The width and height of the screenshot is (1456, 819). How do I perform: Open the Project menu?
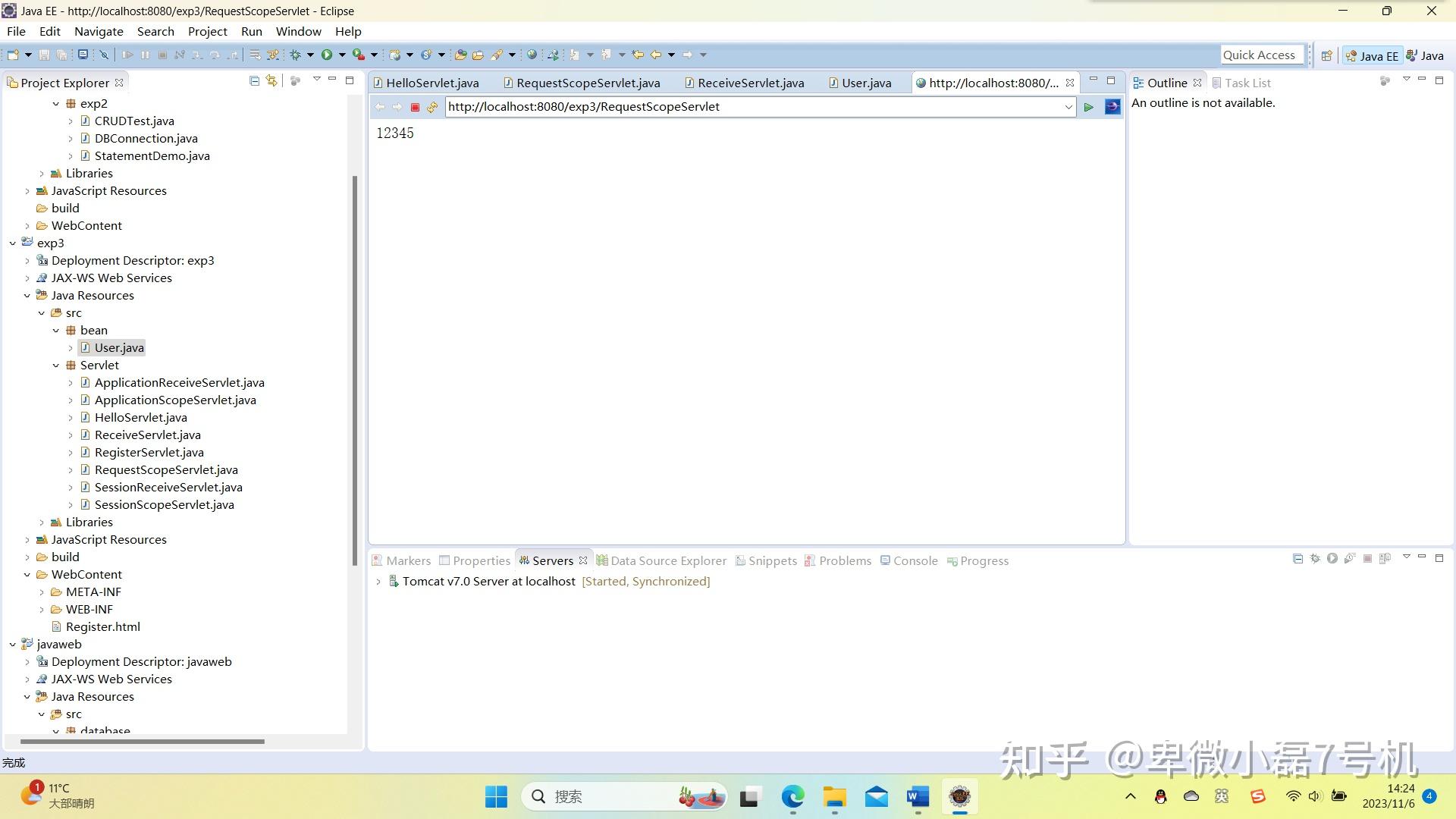207,31
